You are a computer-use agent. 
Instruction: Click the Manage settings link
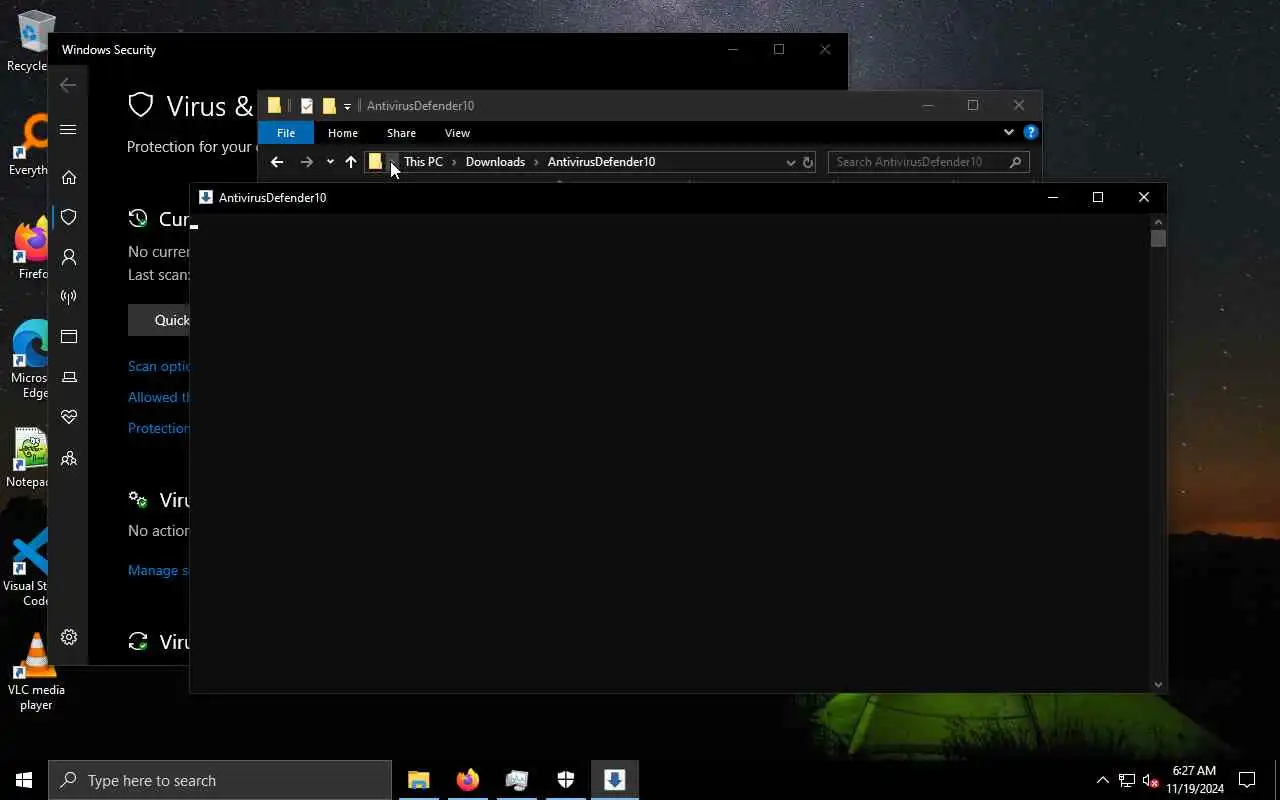click(159, 570)
